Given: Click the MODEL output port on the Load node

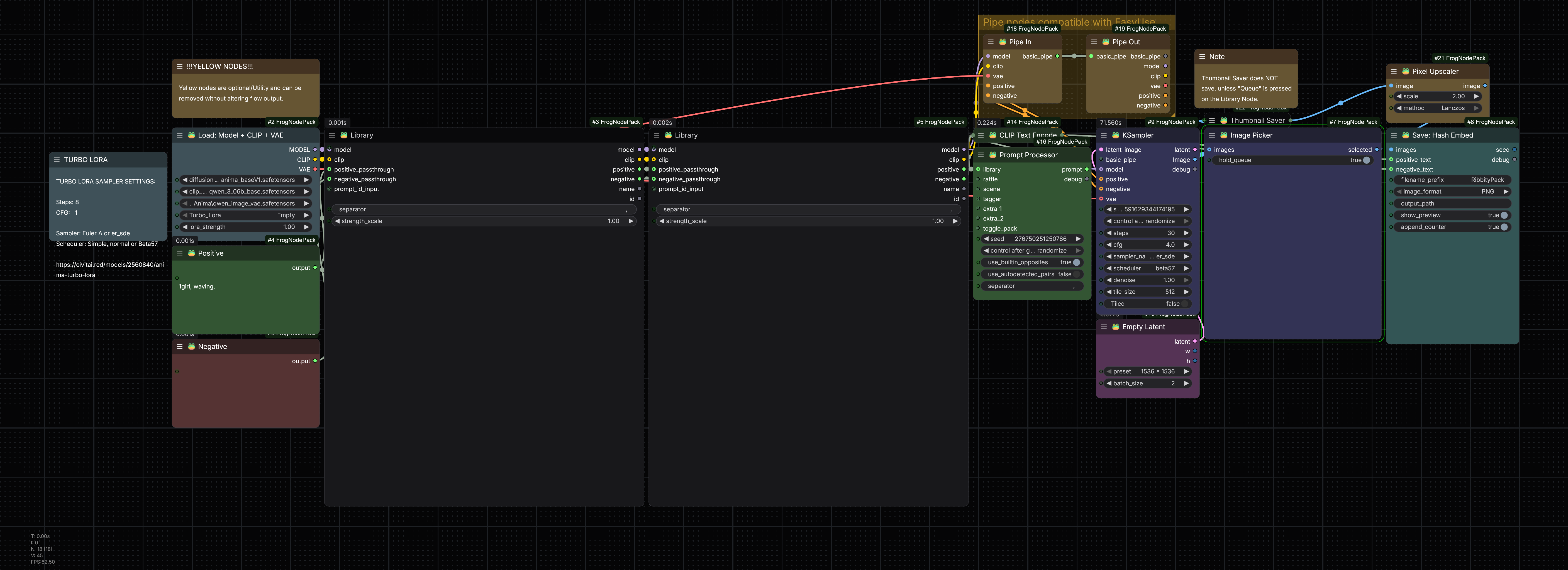Looking at the screenshot, I should pos(315,150).
